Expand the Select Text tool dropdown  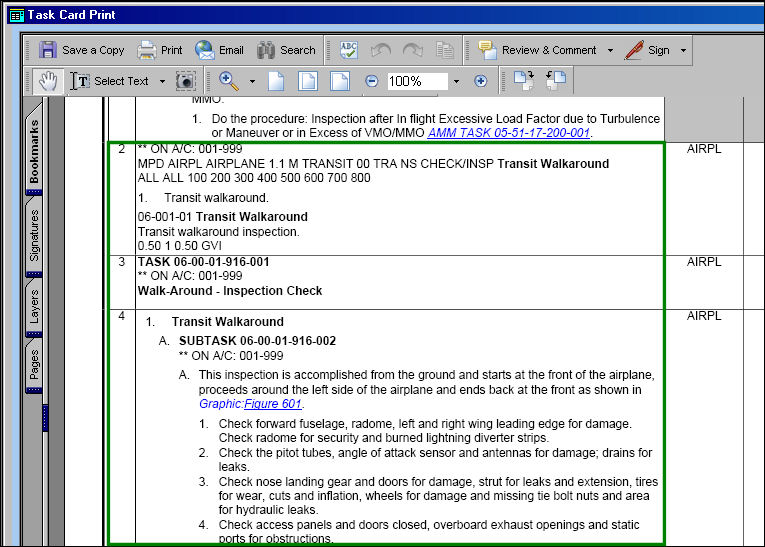click(x=162, y=81)
